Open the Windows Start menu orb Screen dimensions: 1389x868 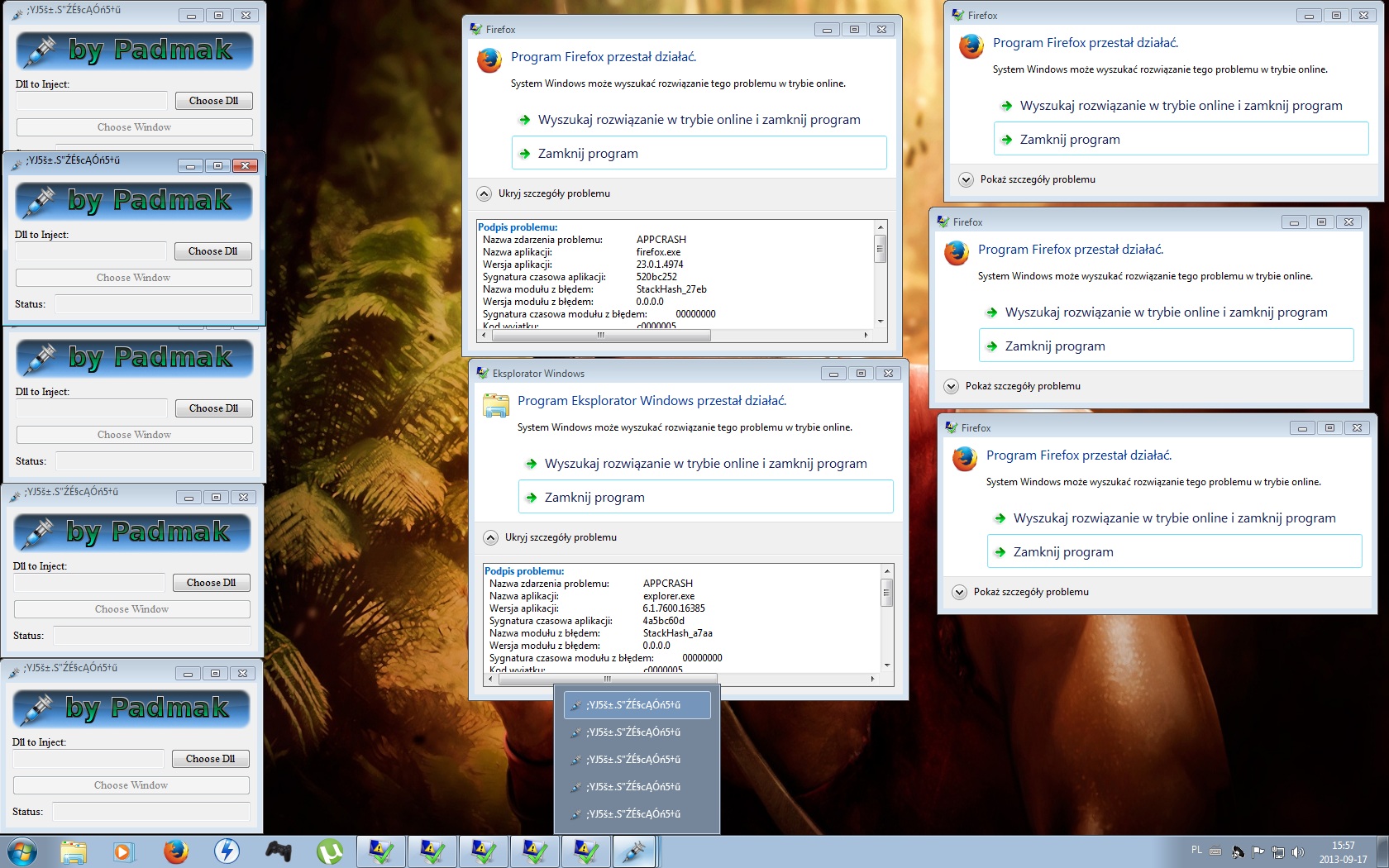pos(21,851)
